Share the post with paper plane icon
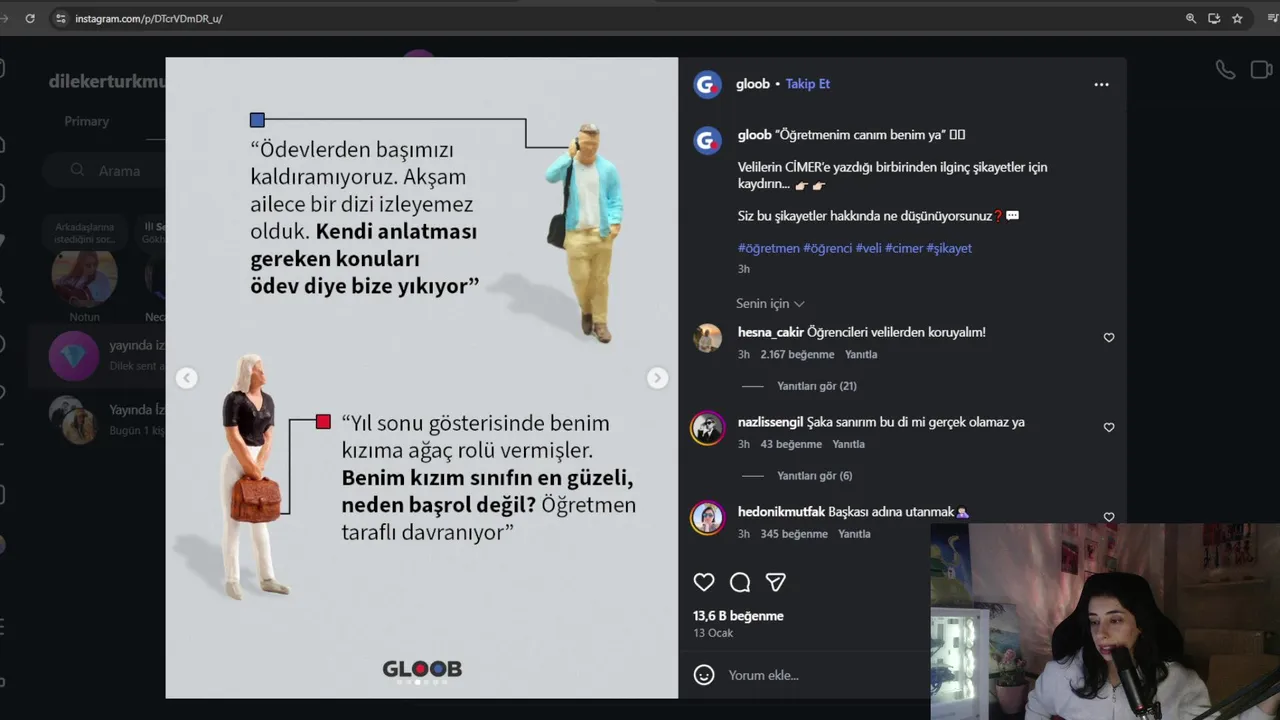Image resolution: width=1280 pixels, height=720 pixels. tap(776, 582)
